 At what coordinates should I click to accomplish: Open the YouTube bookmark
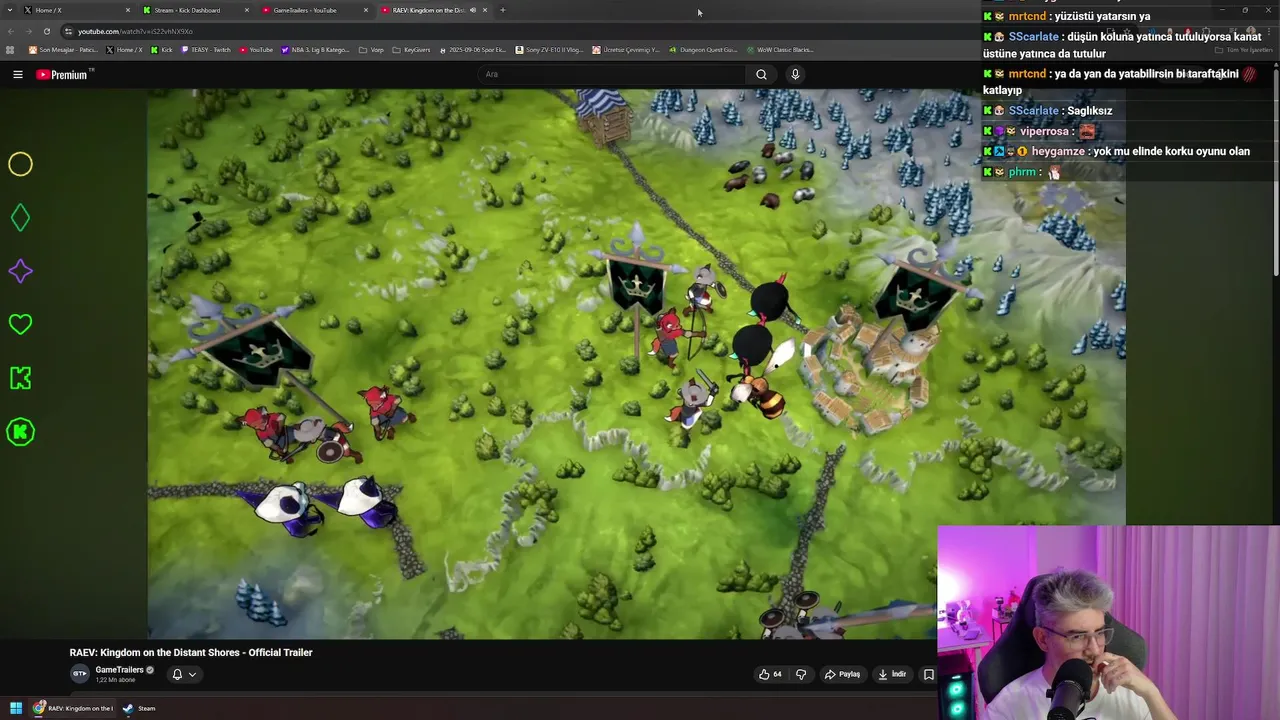tap(256, 50)
